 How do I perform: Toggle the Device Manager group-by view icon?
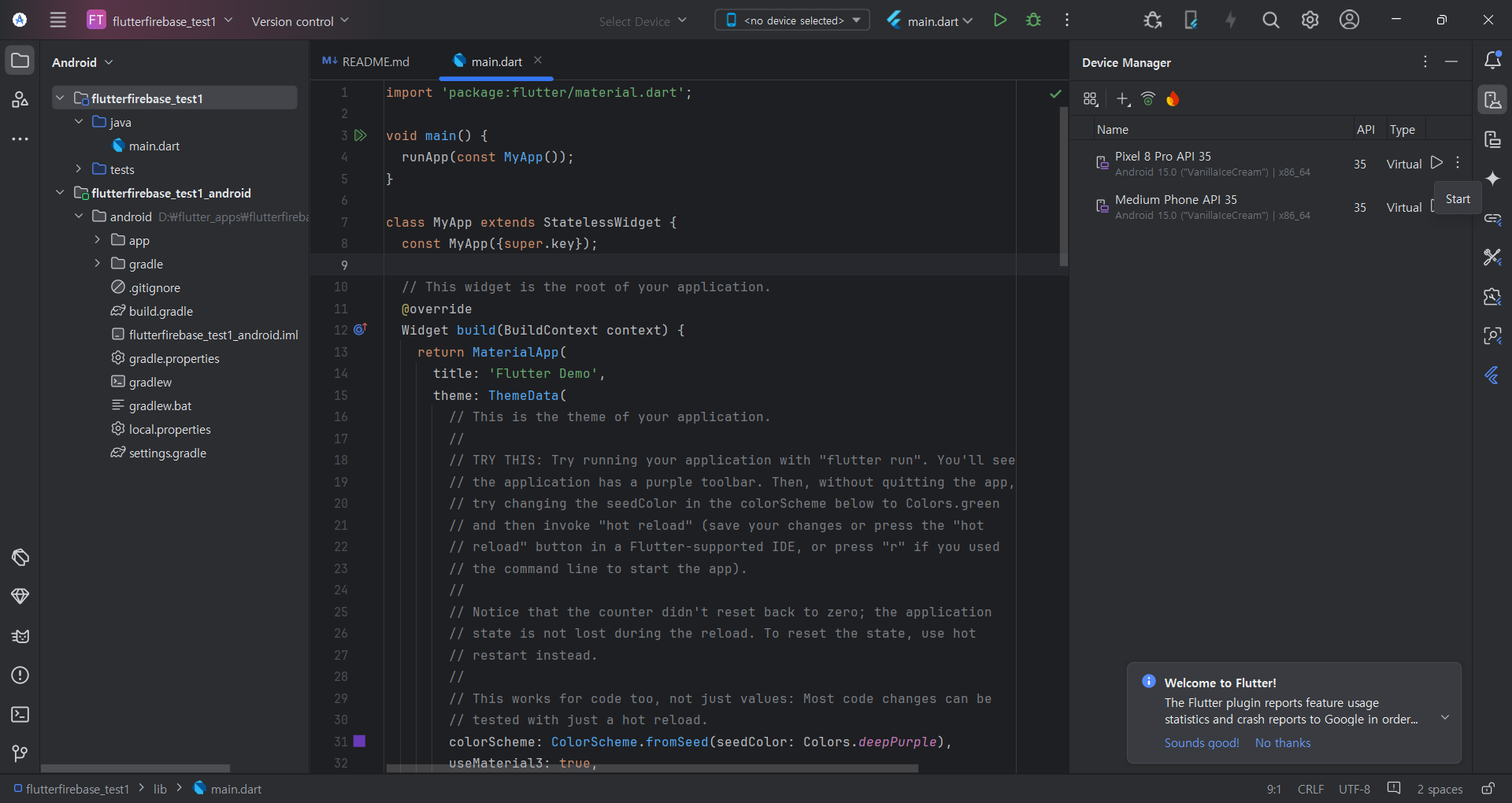pos(1091,99)
